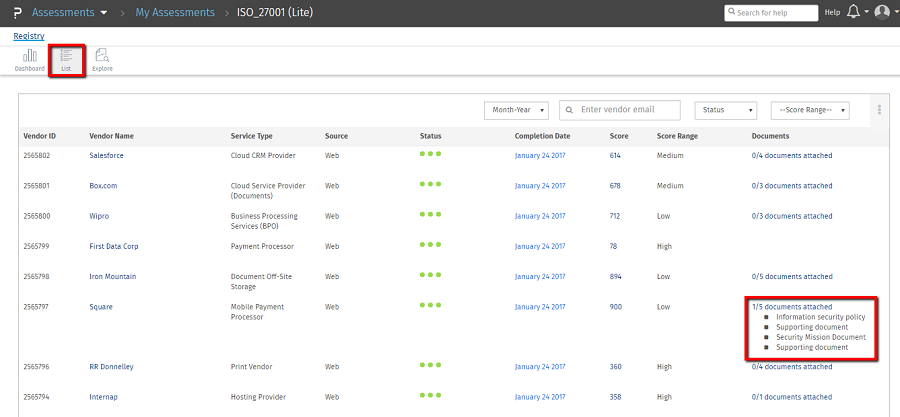Open Information security policy document
The width and height of the screenshot is (900, 417).
click(820, 317)
